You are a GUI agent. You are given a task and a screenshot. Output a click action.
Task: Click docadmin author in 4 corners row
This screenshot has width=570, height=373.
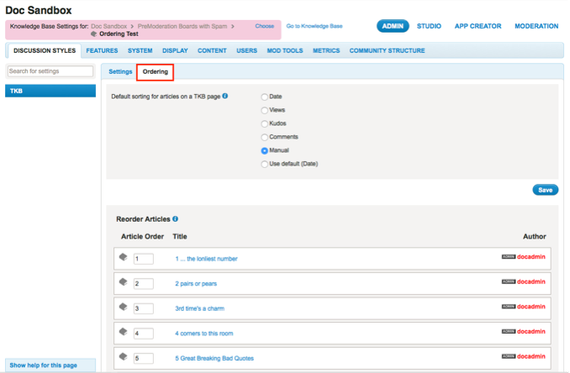pos(531,331)
